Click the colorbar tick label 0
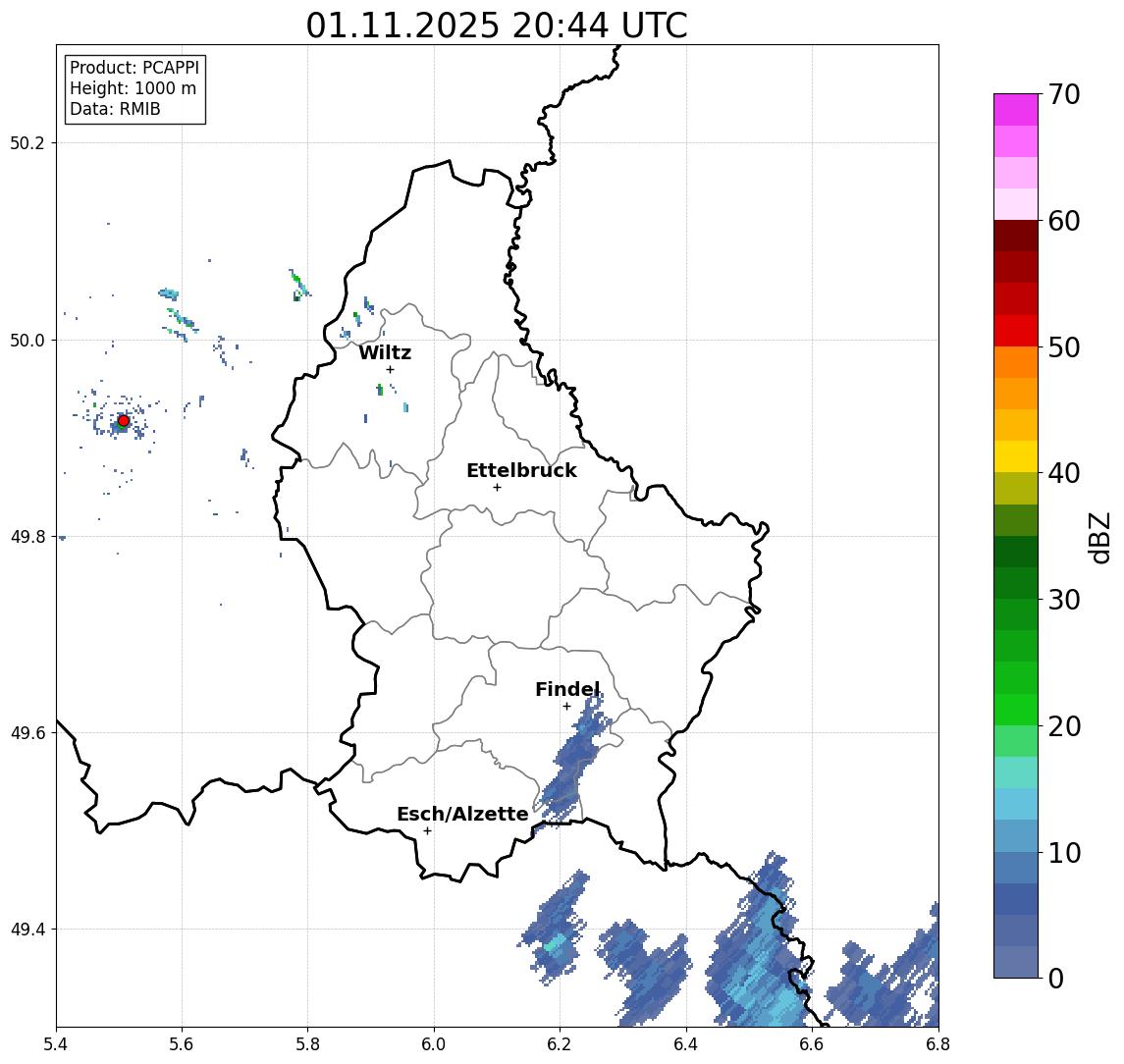Screen dimensions: 1124x1064 coord(1056,979)
